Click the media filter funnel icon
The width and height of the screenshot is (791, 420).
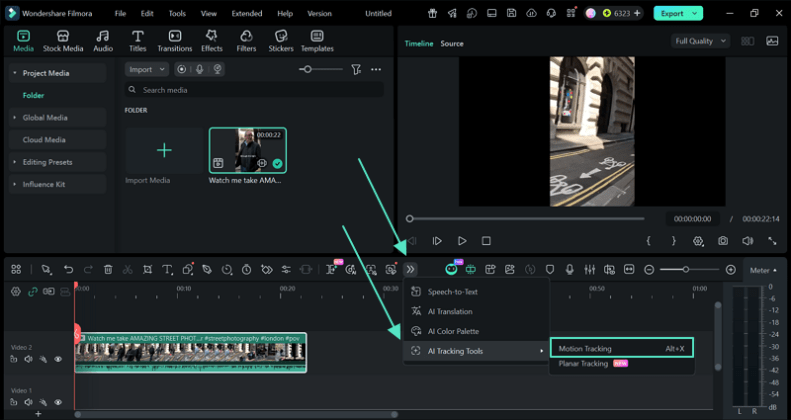356,70
